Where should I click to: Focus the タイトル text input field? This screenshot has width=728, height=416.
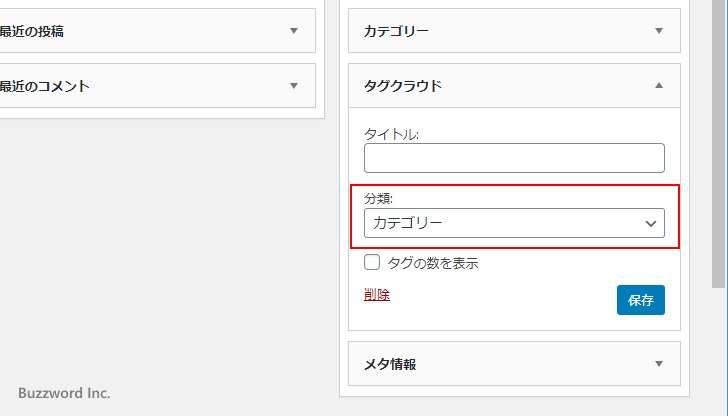514,158
